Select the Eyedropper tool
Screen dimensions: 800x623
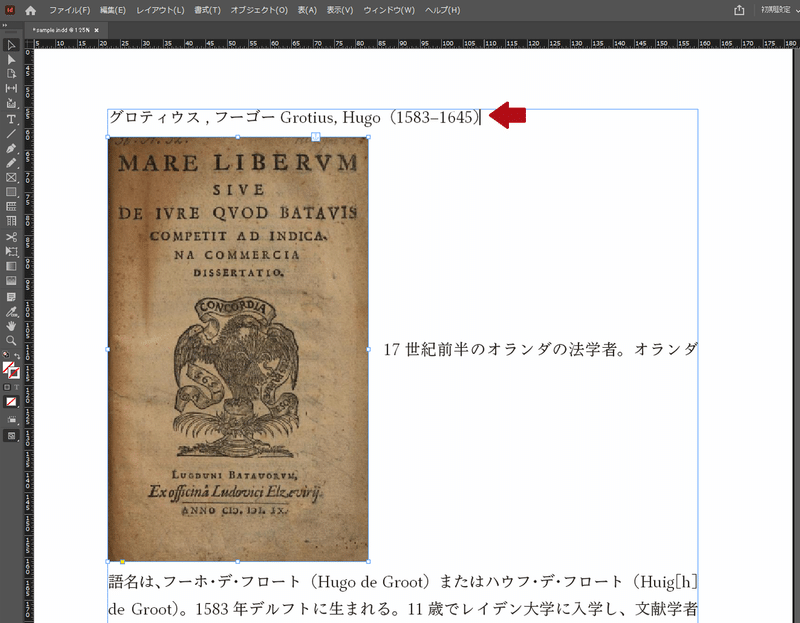(x=11, y=312)
